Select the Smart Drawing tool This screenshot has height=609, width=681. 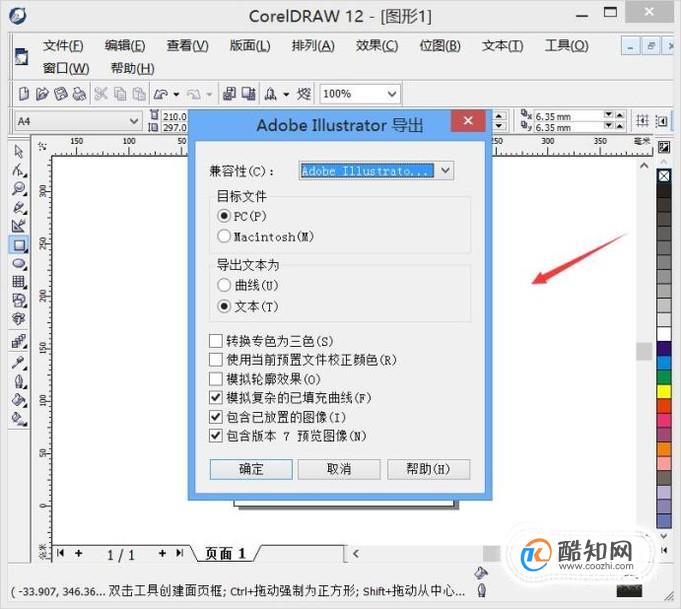coord(19,225)
